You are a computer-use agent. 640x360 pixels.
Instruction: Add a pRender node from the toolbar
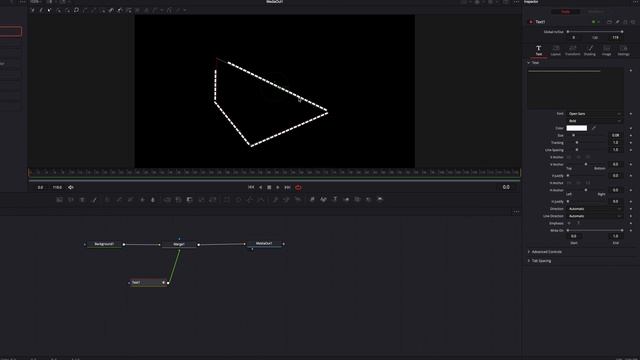tap(298, 200)
